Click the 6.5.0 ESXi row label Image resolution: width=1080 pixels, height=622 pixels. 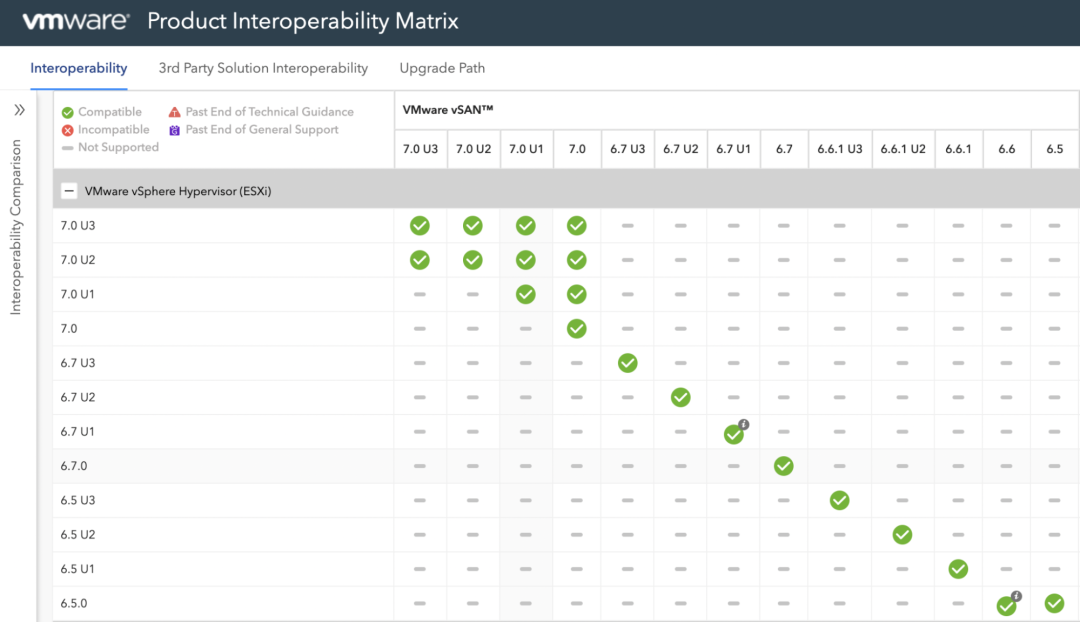pyautogui.click(x=74, y=603)
